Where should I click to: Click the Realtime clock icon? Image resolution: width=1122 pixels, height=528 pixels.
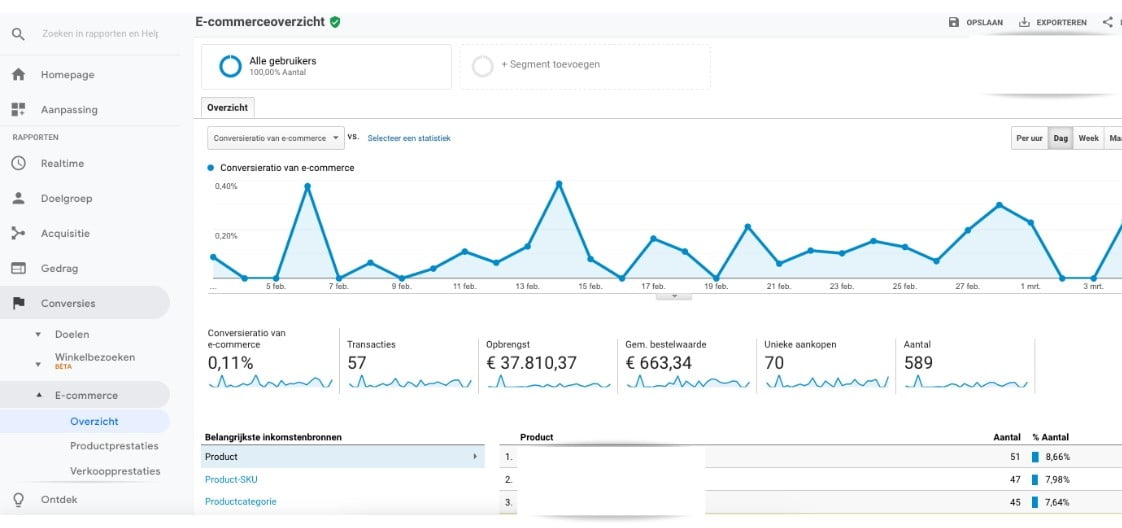pos(19,163)
